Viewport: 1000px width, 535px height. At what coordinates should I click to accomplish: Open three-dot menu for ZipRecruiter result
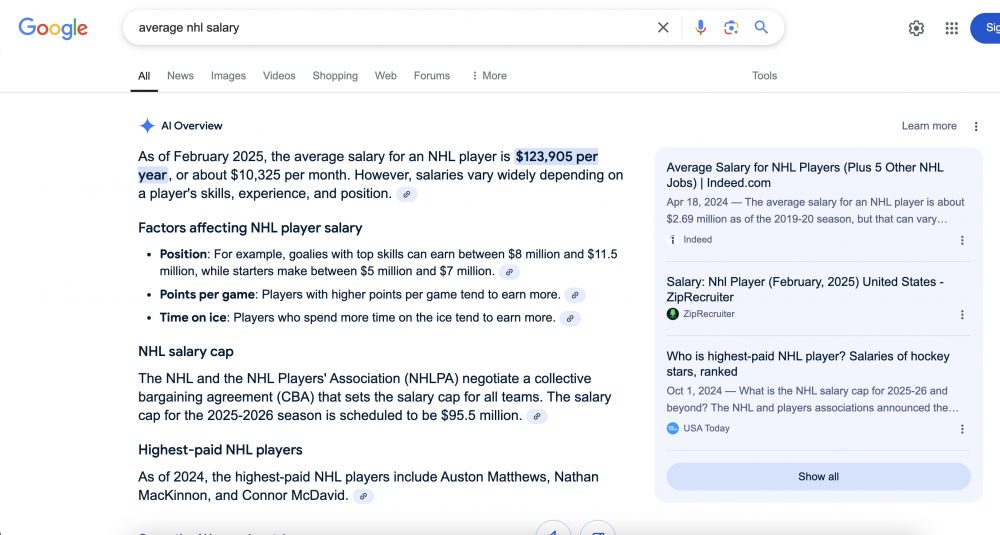pyautogui.click(x=962, y=314)
